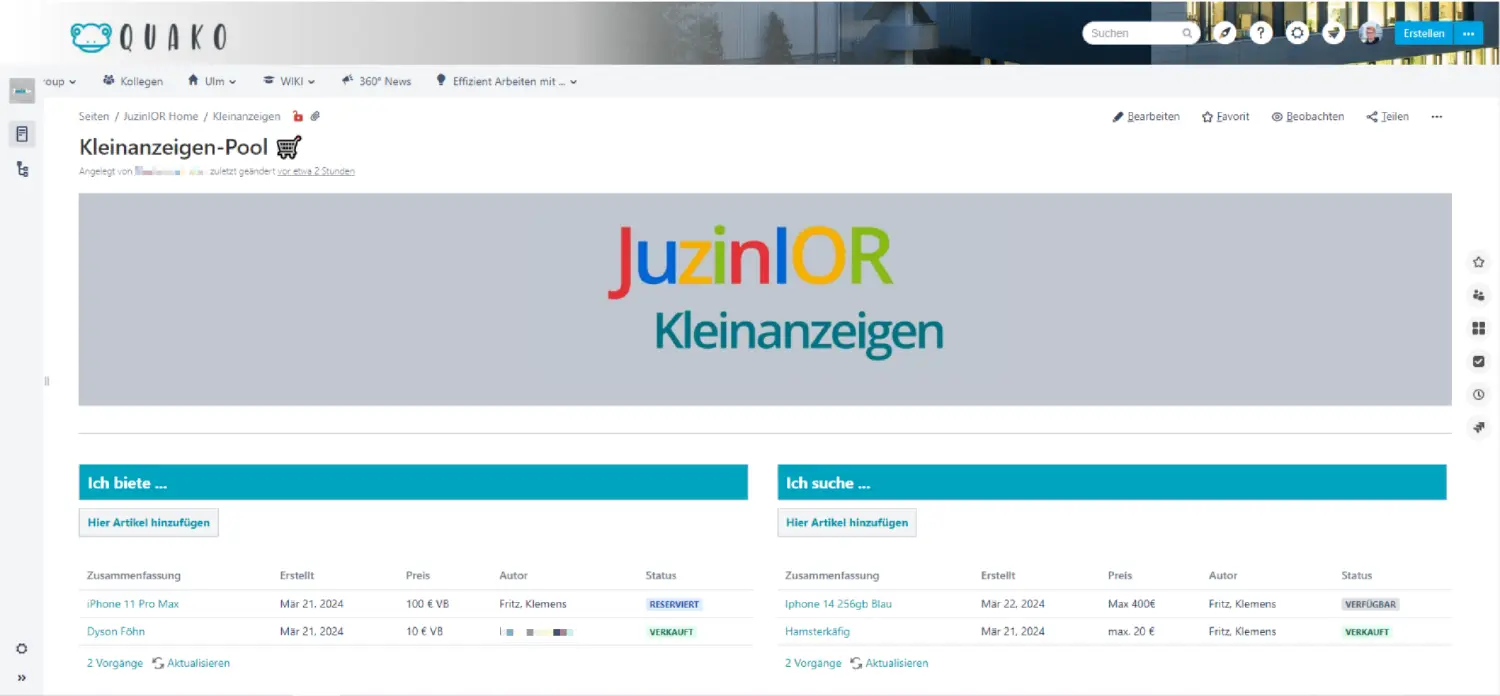Expand the Effizient Arbeiten mit menu
This screenshot has width=1500, height=696.
(x=506, y=81)
